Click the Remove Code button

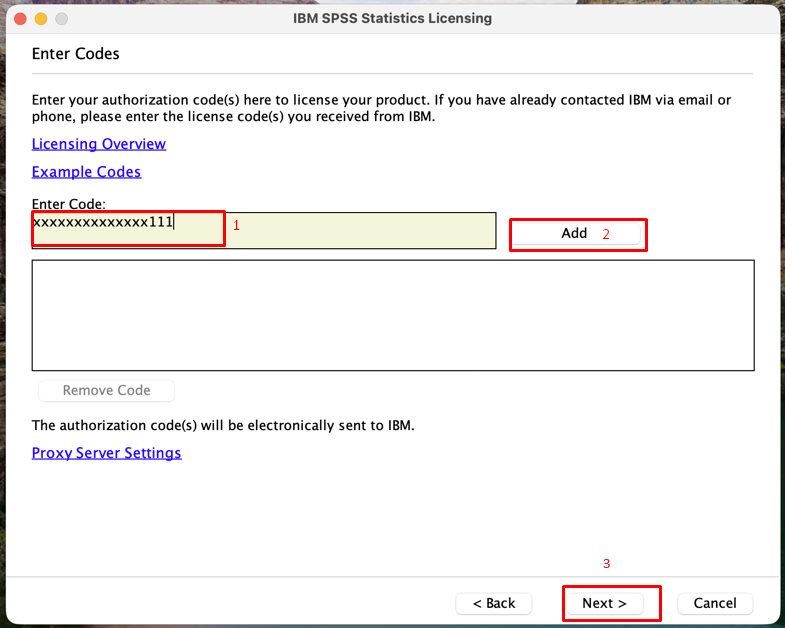tap(106, 390)
